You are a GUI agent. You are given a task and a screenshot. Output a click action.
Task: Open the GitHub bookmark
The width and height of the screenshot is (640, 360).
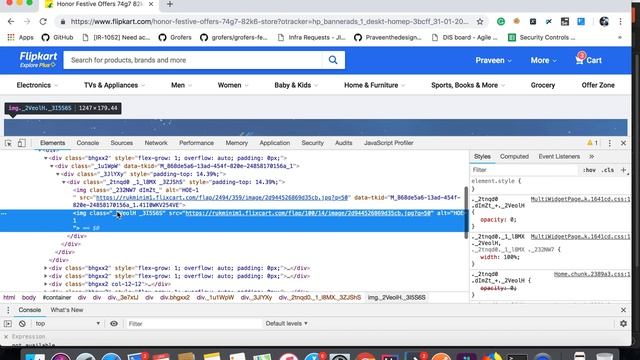pyautogui.click(x=58, y=38)
